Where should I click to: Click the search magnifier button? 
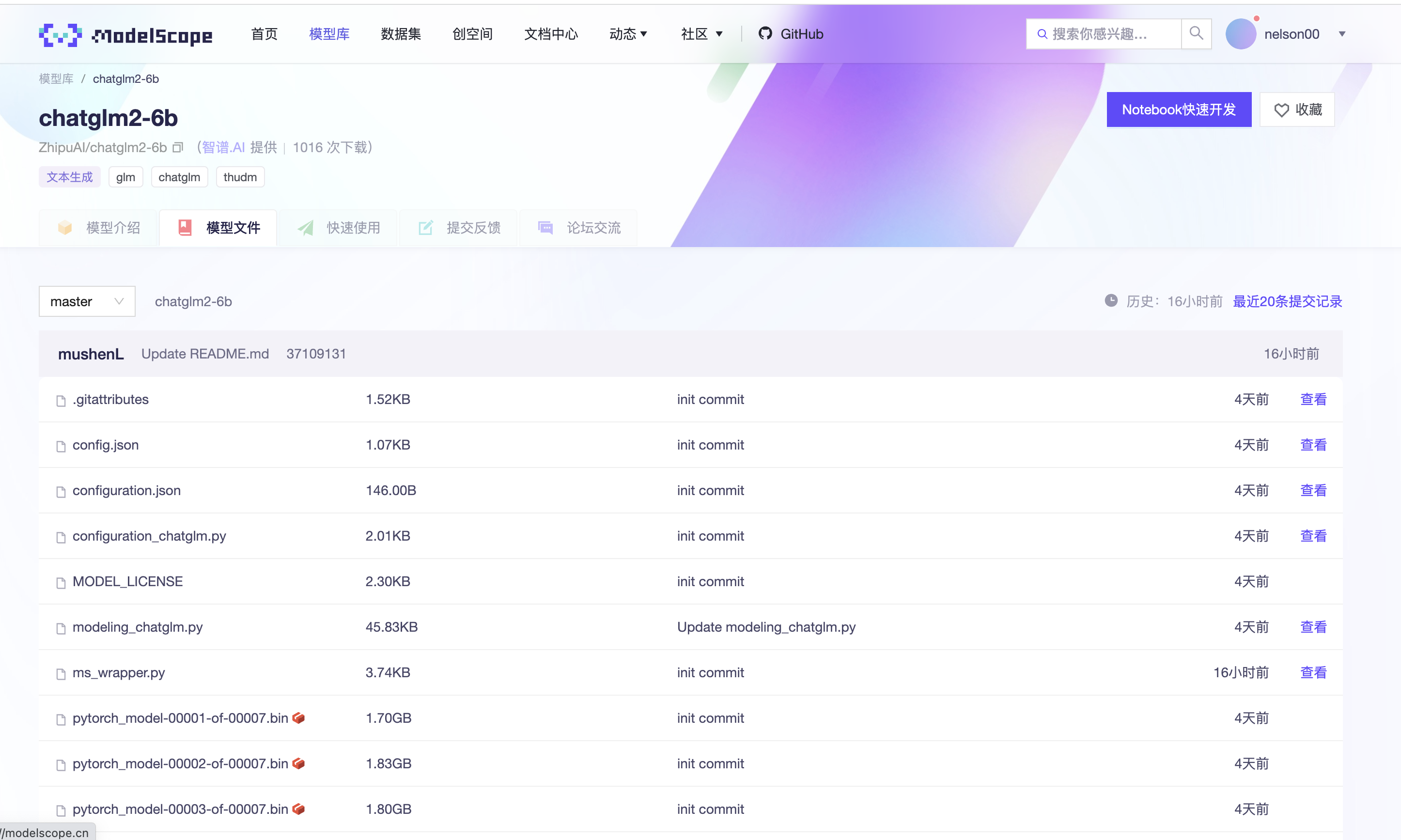pyautogui.click(x=1196, y=34)
